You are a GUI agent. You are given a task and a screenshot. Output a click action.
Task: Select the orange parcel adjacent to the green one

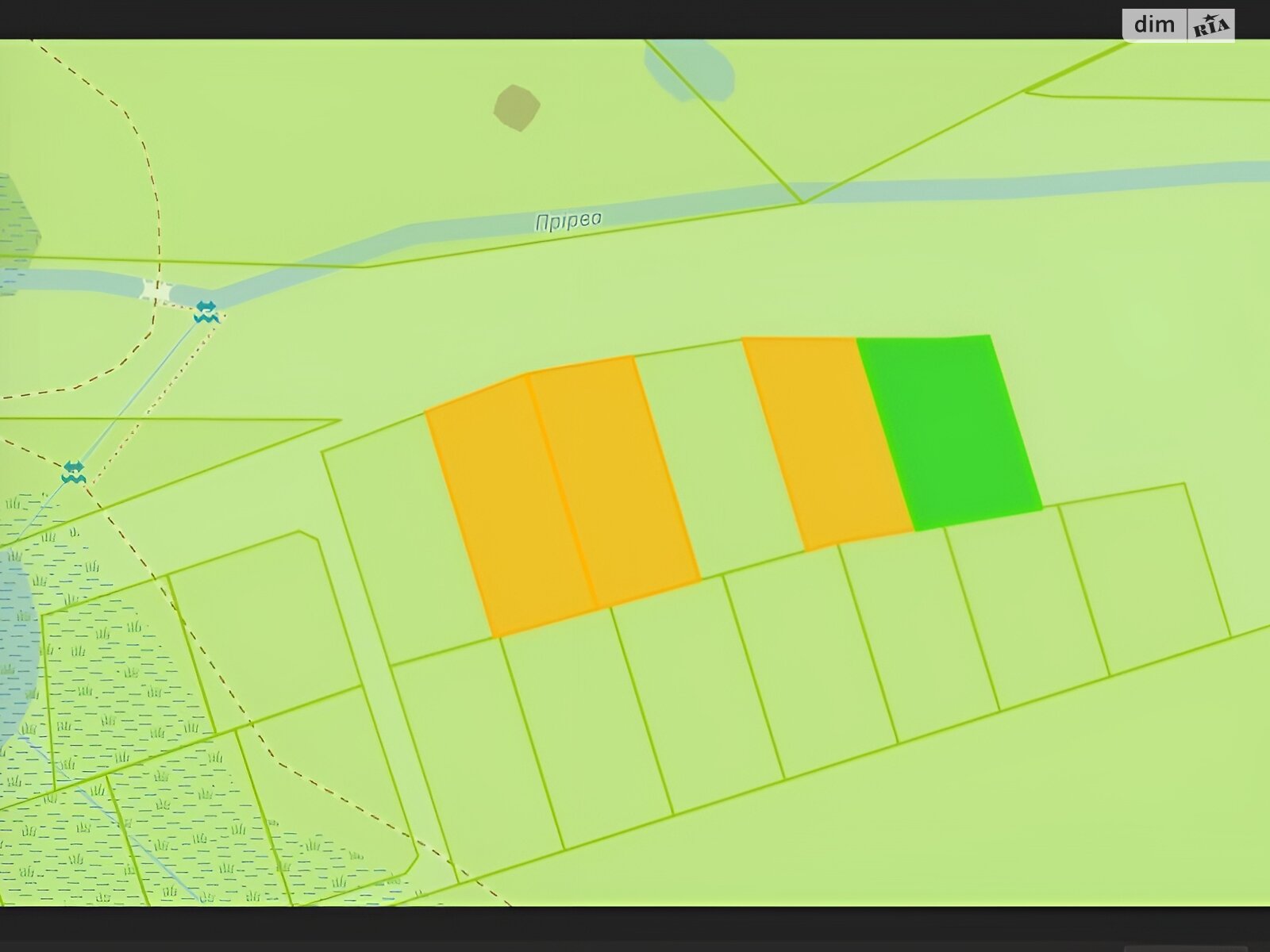click(827, 441)
